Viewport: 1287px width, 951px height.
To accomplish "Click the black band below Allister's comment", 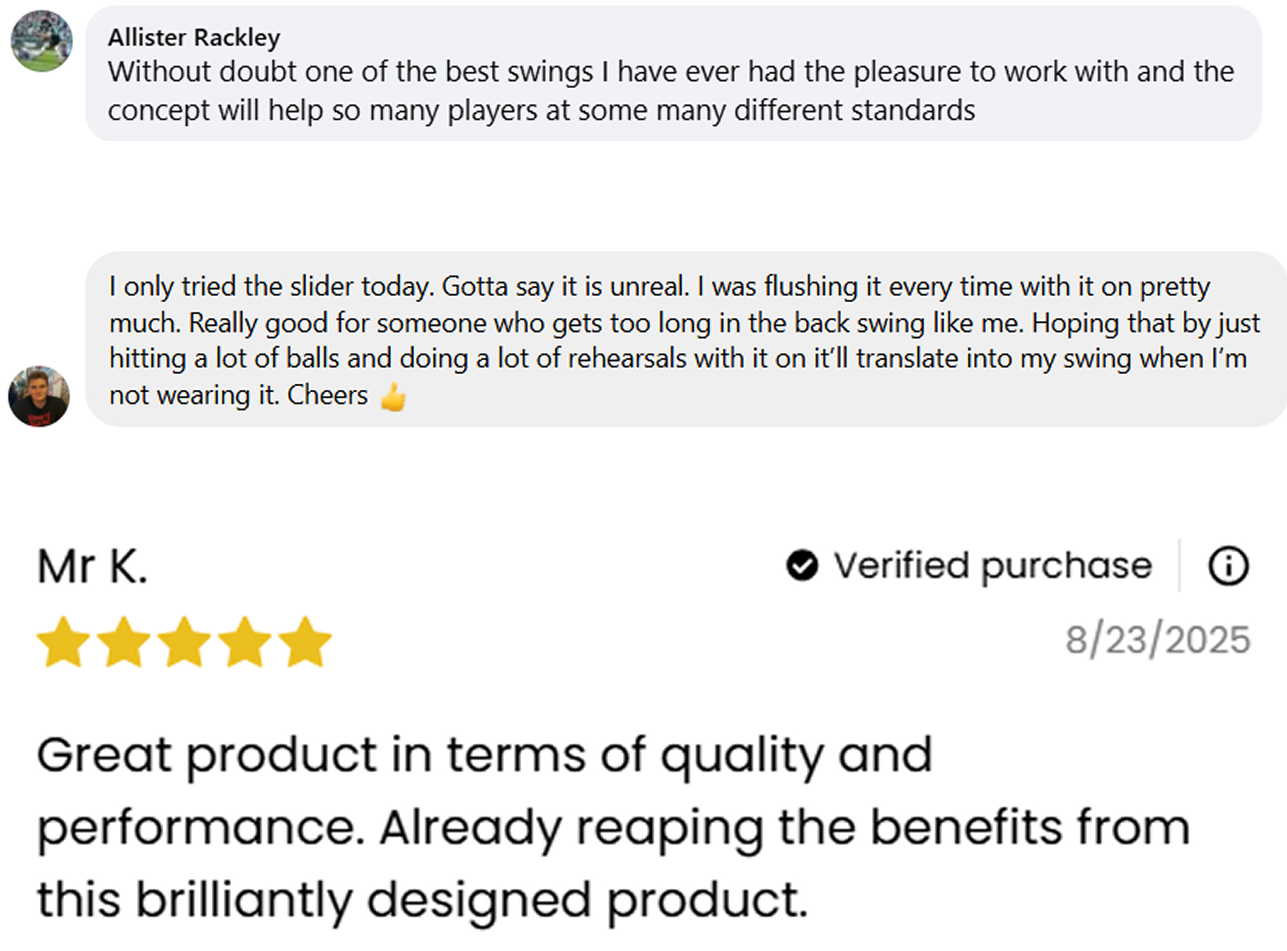I will [x=643, y=178].
